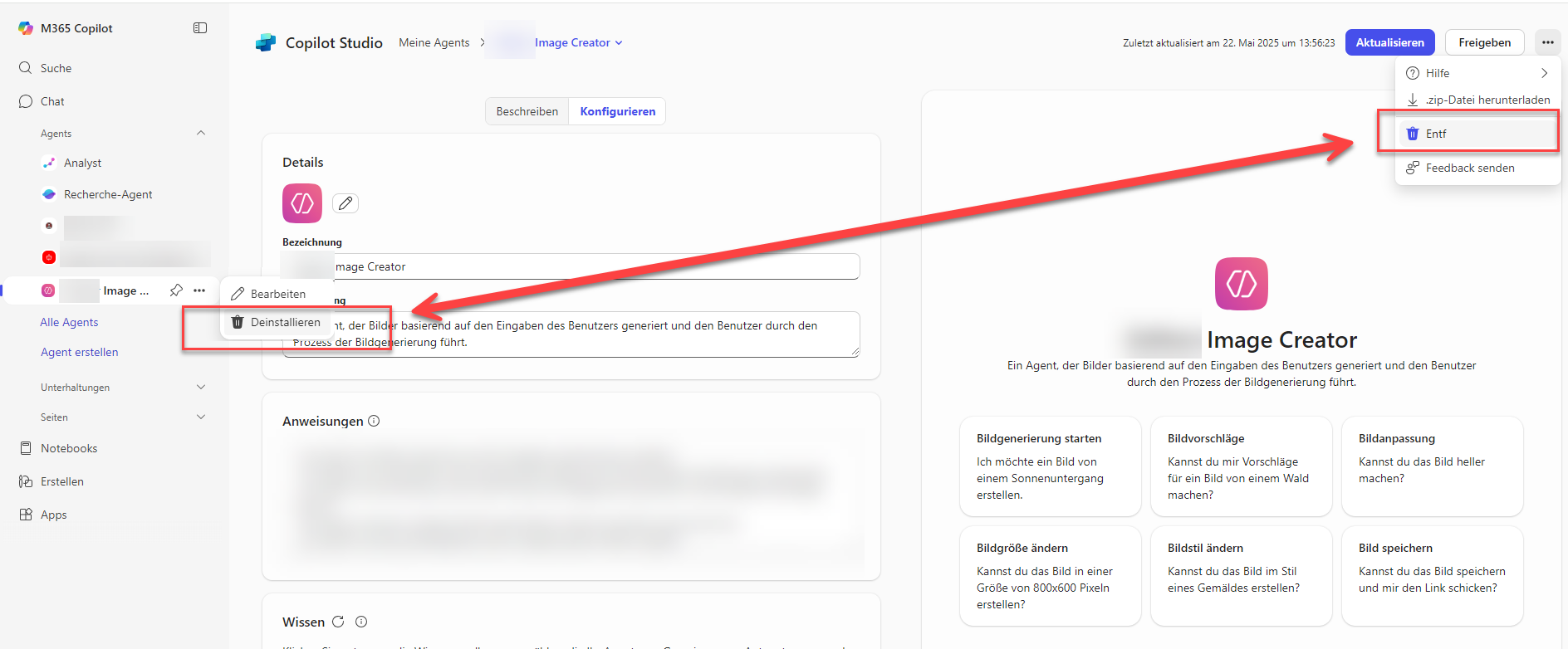The width and height of the screenshot is (1568, 649).
Task: Open the Hilfe submenu
Action: coord(1477,73)
